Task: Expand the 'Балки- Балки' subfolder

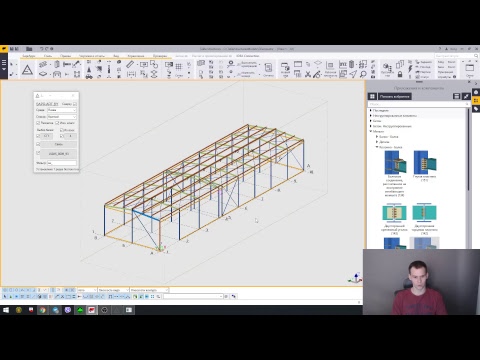Action: pyautogui.click(x=377, y=137)
